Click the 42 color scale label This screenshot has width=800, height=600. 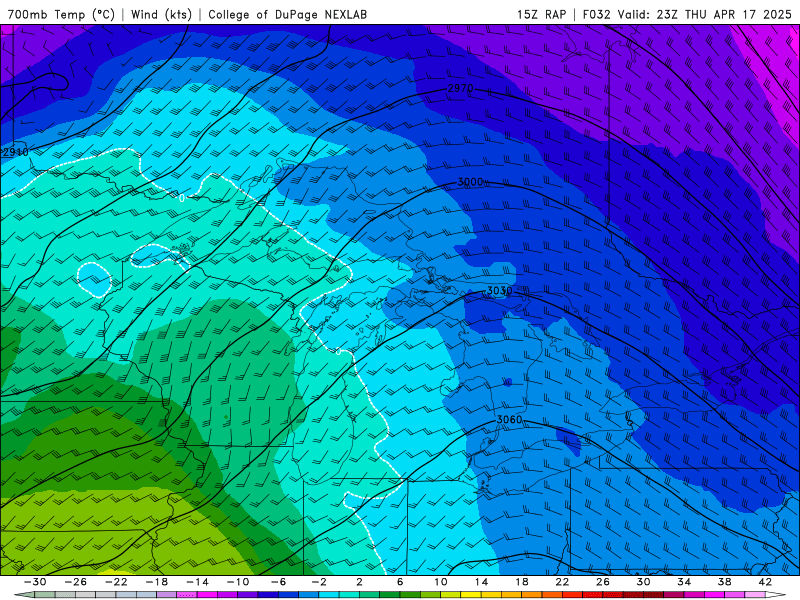pyautogui.click(x=765, y=582)
